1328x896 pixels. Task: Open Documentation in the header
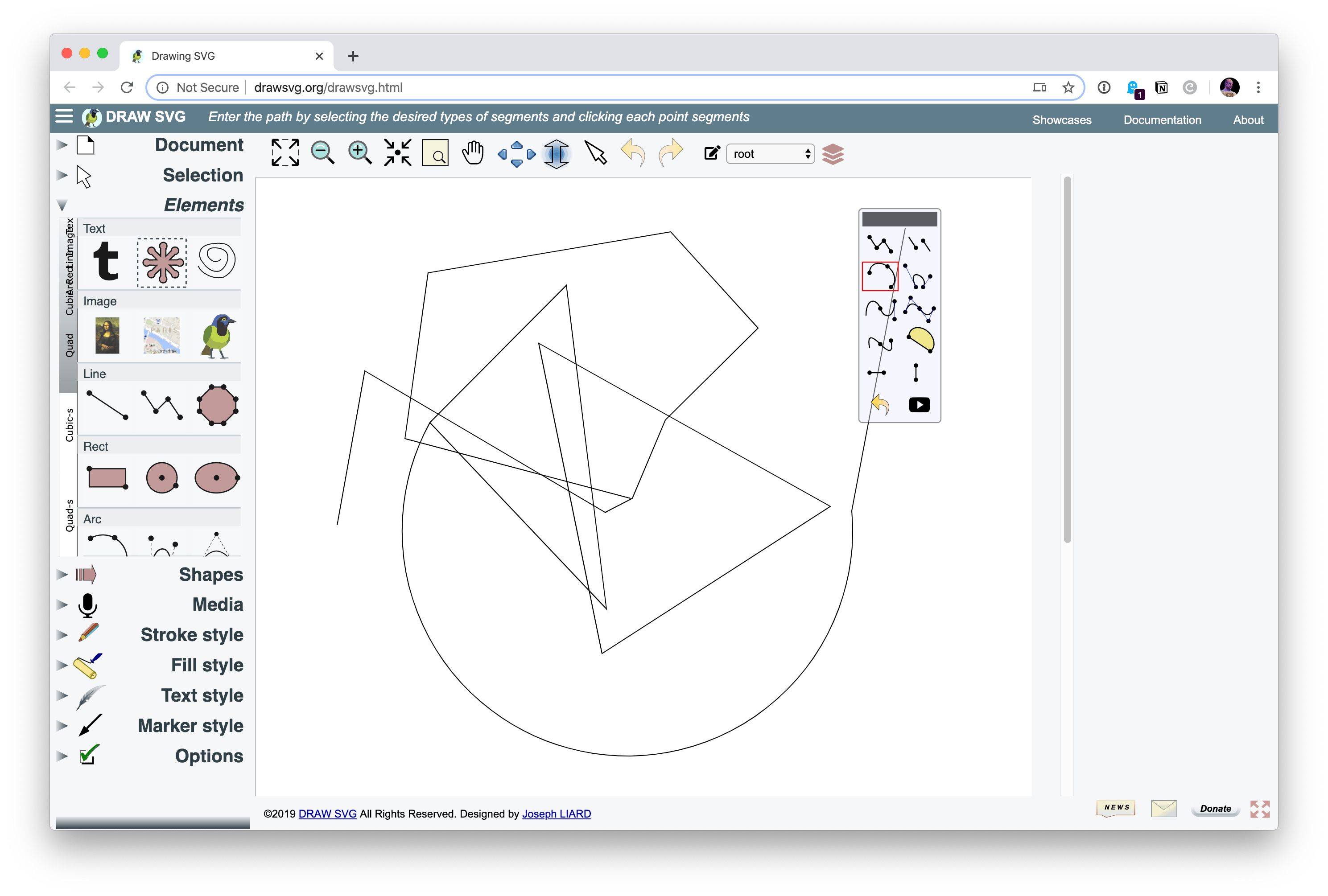(1162, 120)
